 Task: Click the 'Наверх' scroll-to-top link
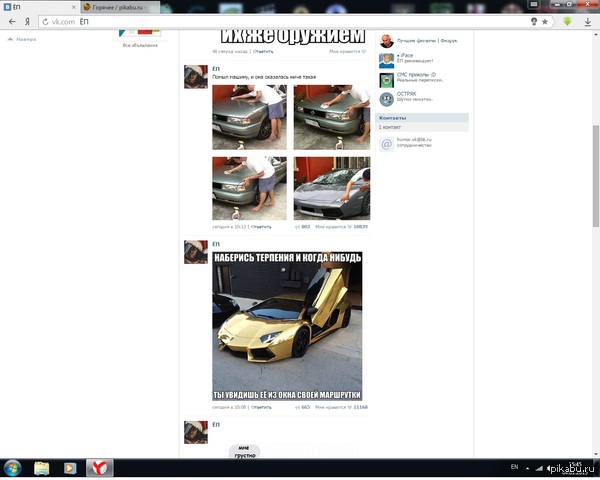(24, 38)
